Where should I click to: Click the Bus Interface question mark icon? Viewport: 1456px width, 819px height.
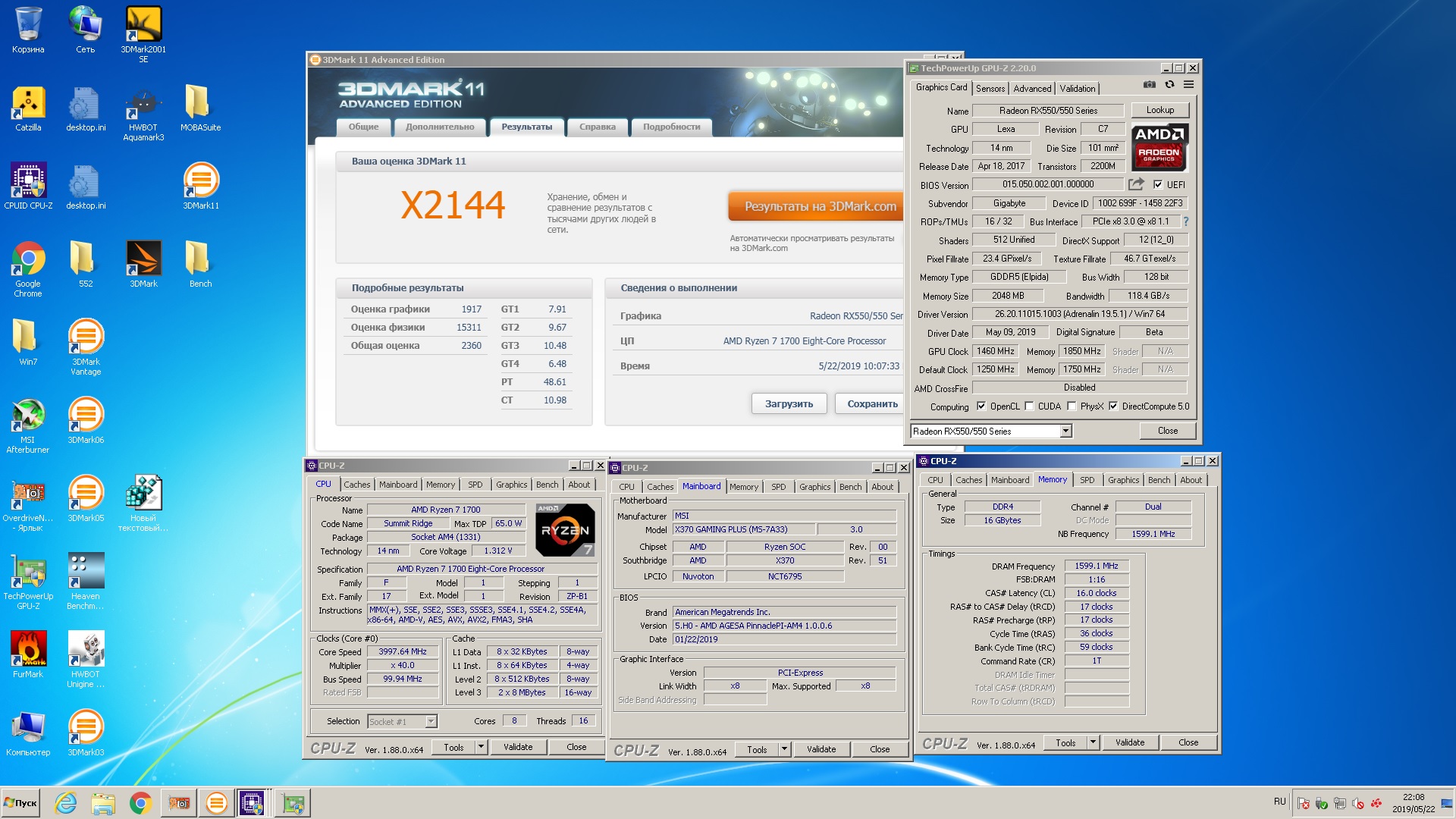(x=1186, y=221)
